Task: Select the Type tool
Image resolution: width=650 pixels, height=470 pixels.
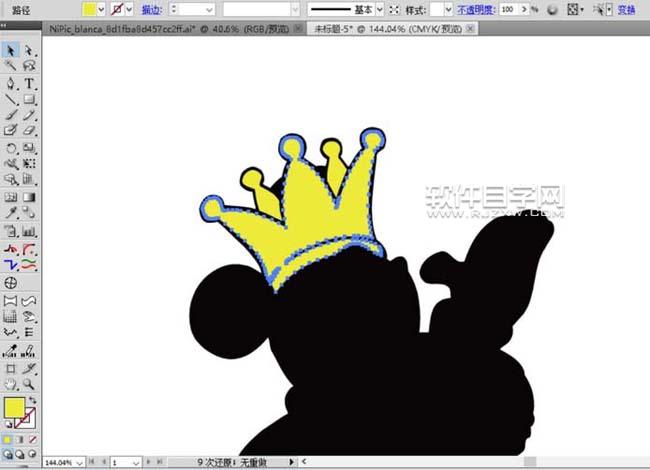Action: (29, 83)
